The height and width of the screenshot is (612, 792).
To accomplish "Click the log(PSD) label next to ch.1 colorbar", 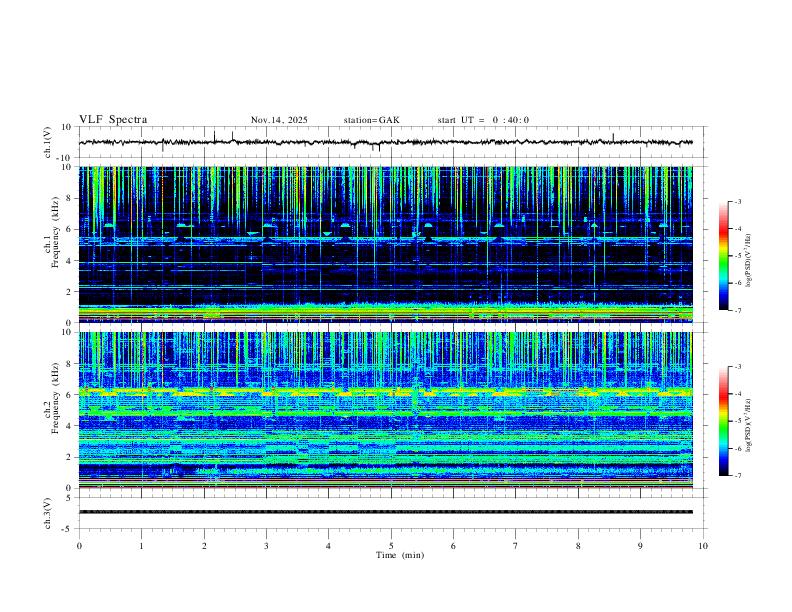I will 748,260.
